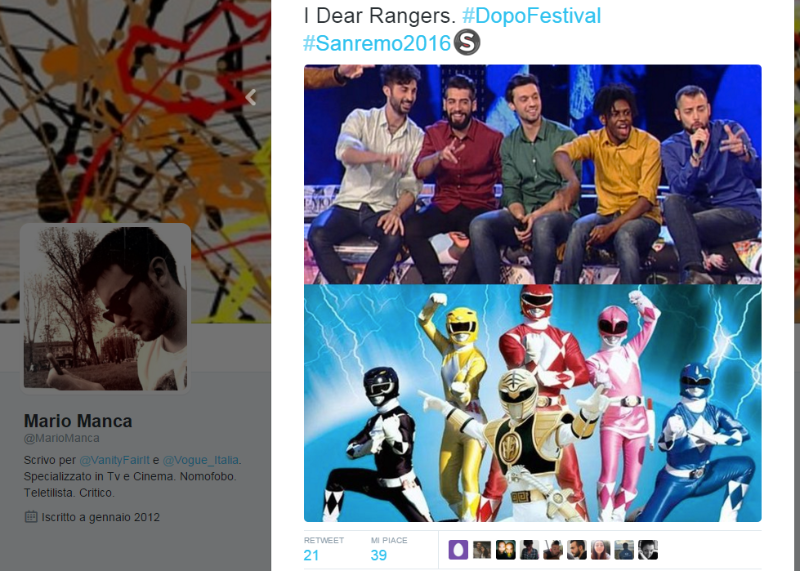Open the purple egg default avatar profile
This screenshot has height=571, width=800.
point(458,550)
